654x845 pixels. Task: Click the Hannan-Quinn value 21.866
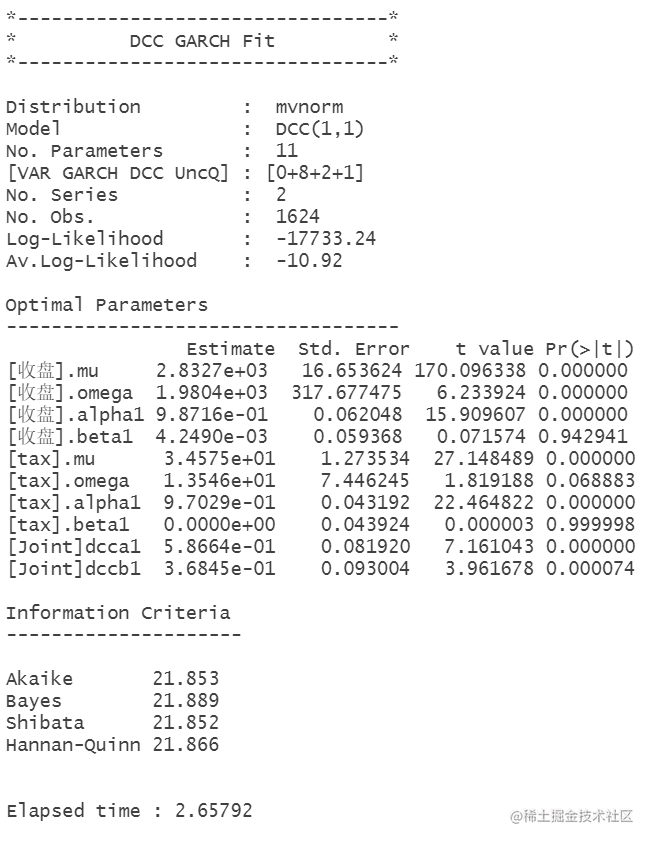pyautogui.click(x=186, y=745)
